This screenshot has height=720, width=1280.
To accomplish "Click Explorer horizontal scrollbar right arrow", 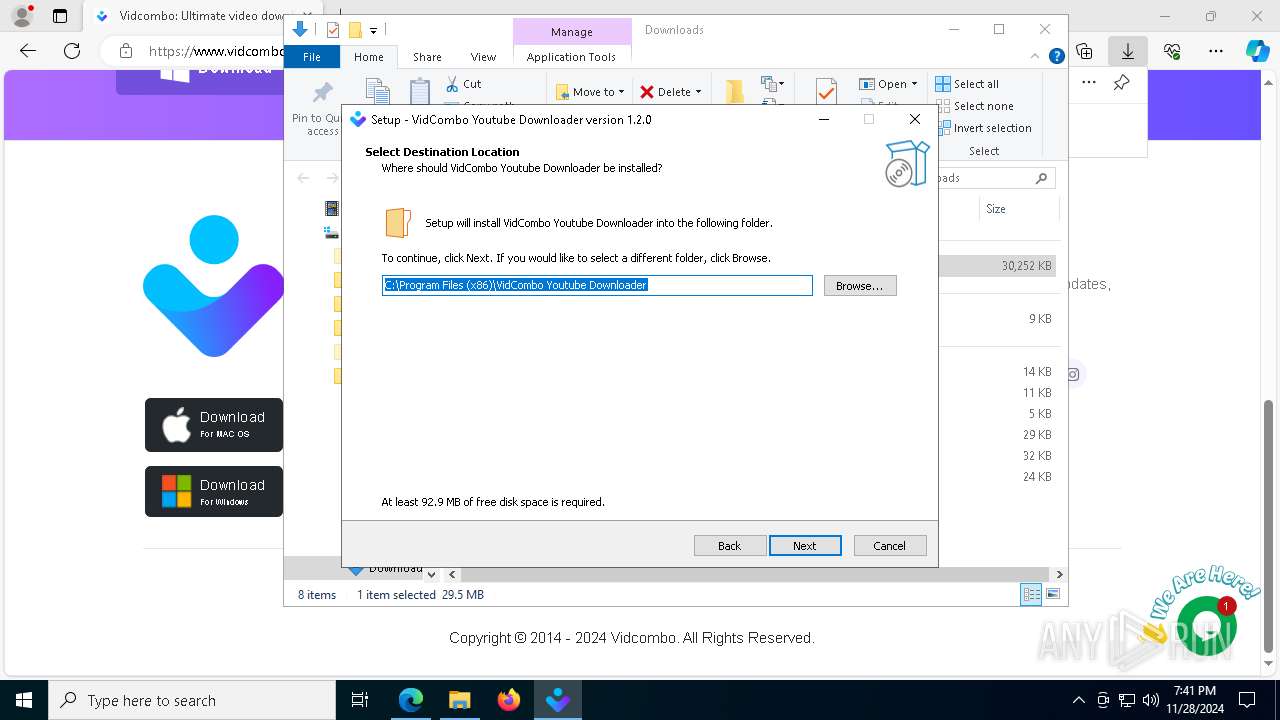I will [x=1059, y=574].
